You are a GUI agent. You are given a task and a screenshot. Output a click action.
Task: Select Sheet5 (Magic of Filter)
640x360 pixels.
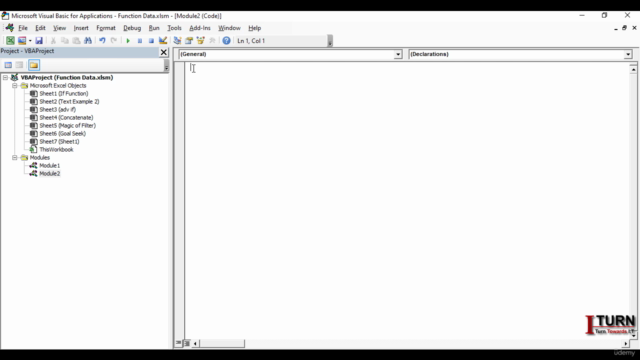click(67, 125)
